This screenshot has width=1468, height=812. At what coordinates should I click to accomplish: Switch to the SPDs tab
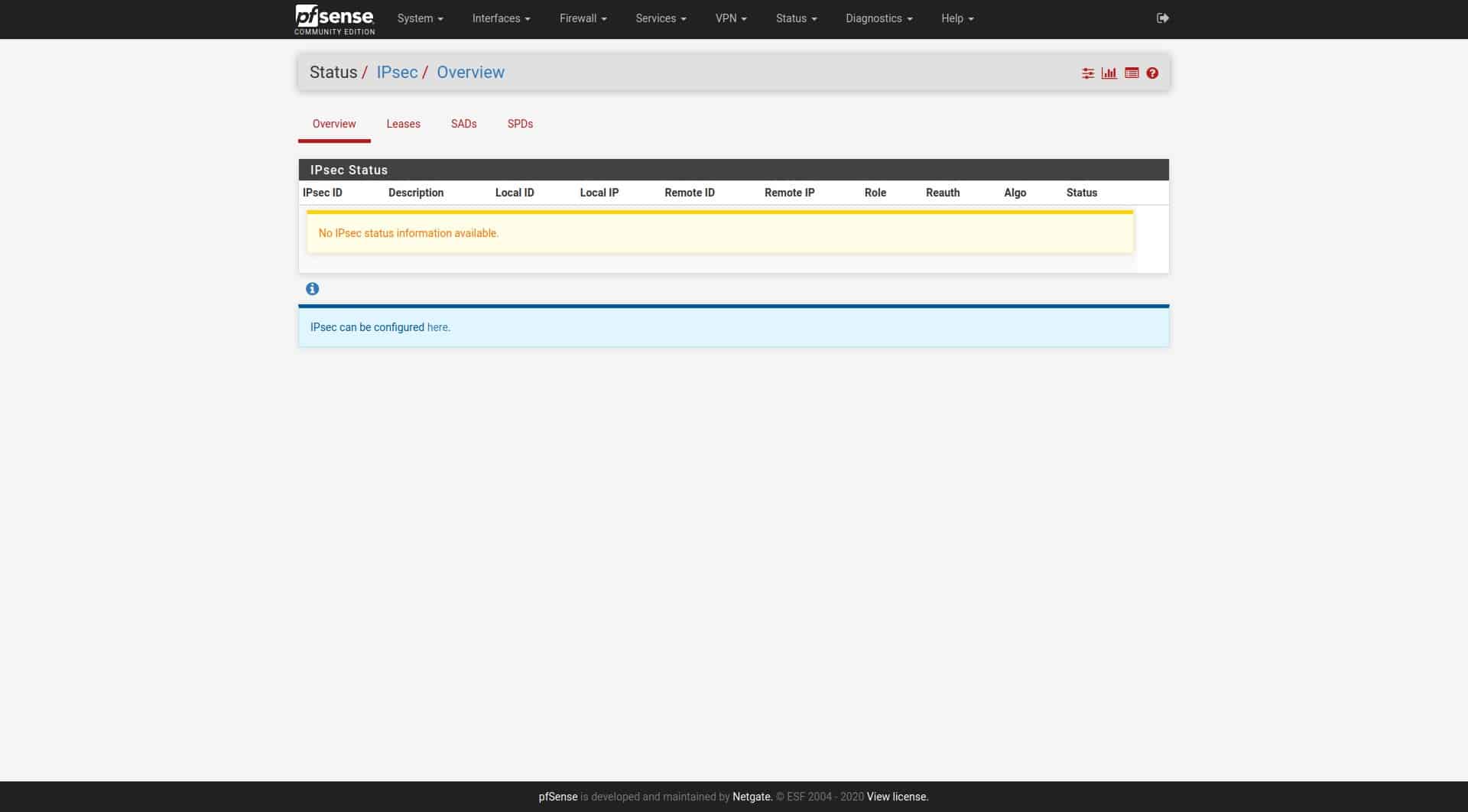520,124
